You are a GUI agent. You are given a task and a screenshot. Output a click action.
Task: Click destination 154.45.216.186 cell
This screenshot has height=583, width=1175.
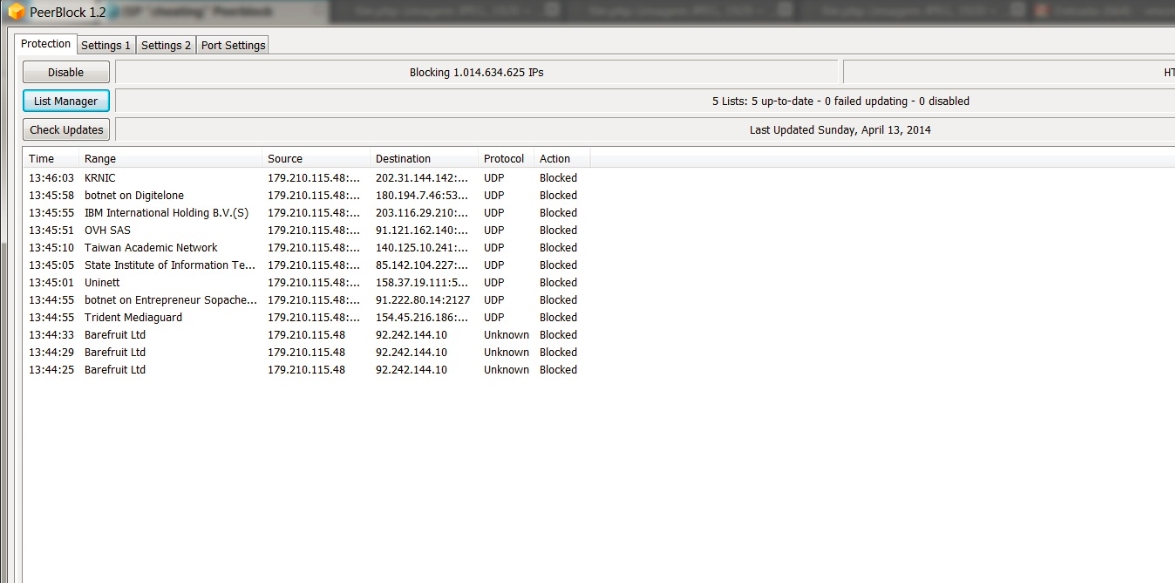coord(422,317)
